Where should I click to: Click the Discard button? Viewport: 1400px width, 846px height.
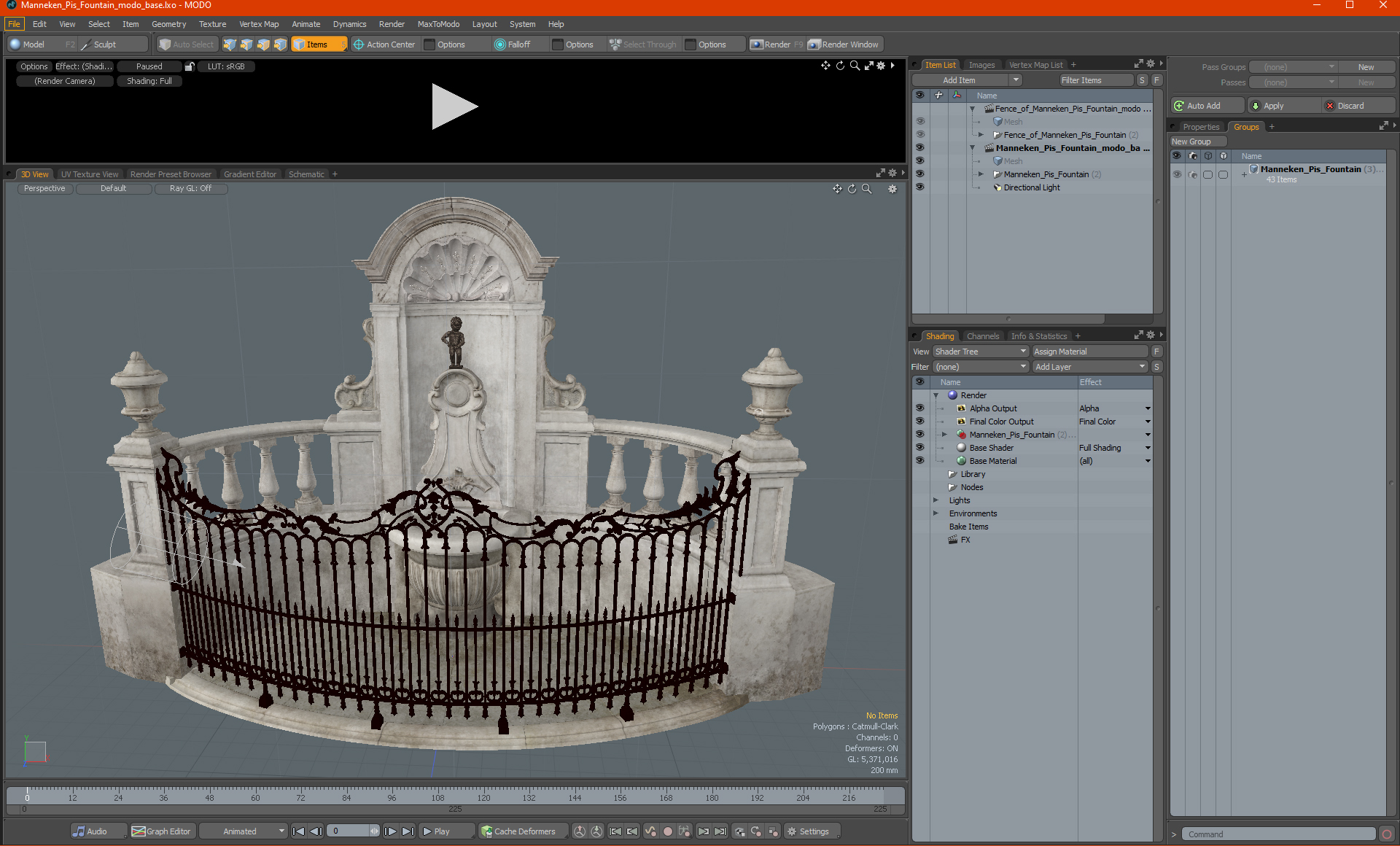click(1358, 106)
